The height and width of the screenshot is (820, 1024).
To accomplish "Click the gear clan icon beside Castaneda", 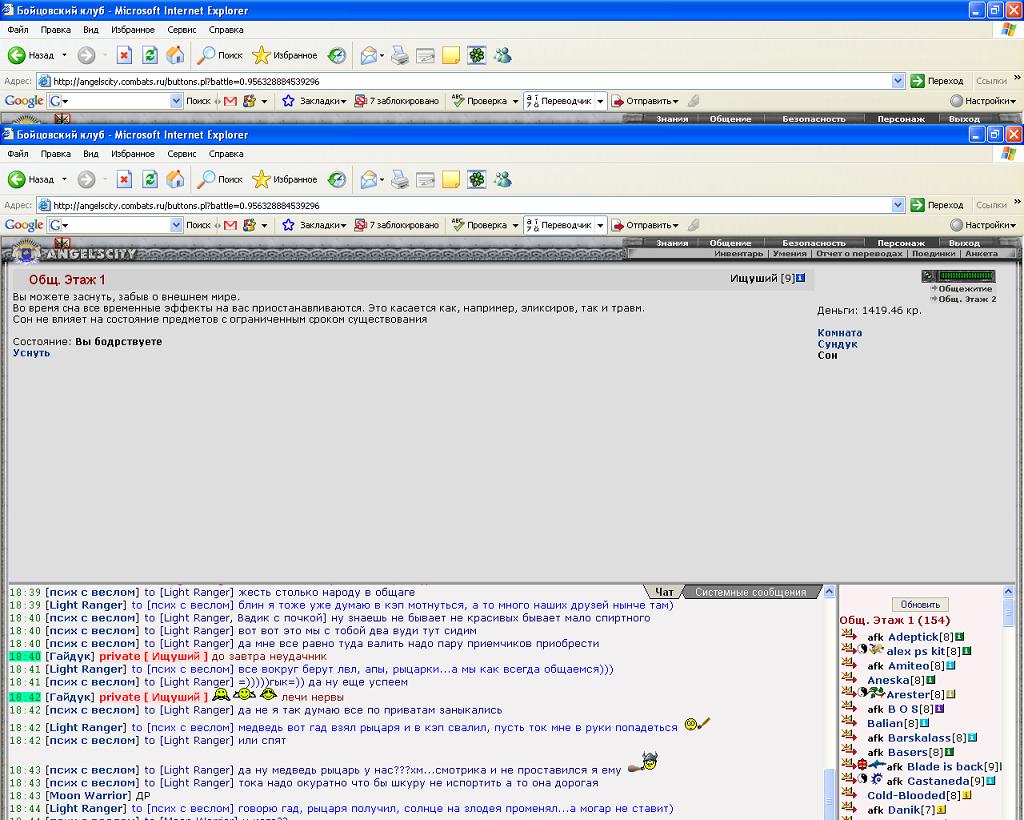I will tap(876, 778).
